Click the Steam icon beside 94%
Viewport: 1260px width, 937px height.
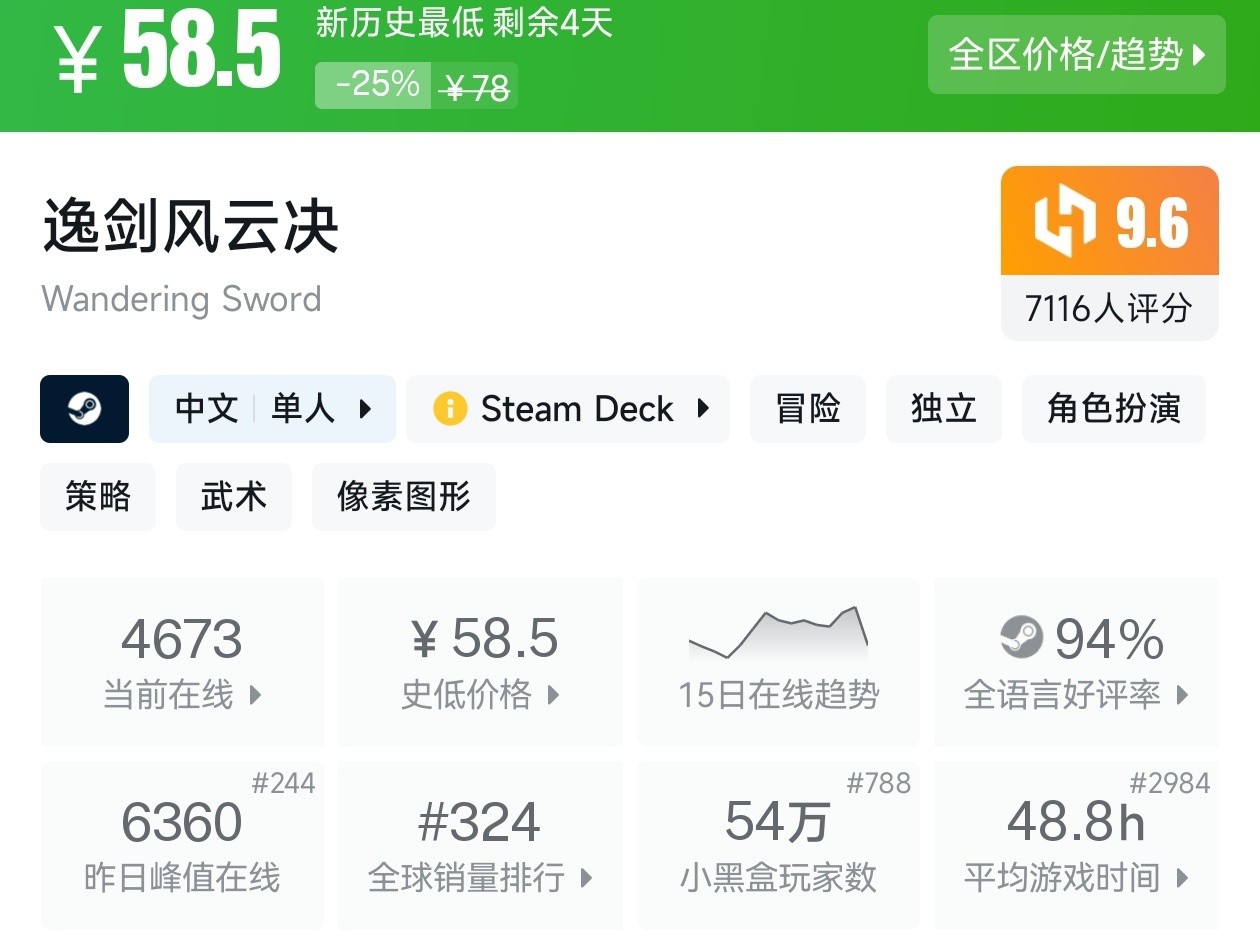(x=1021, y=638)
